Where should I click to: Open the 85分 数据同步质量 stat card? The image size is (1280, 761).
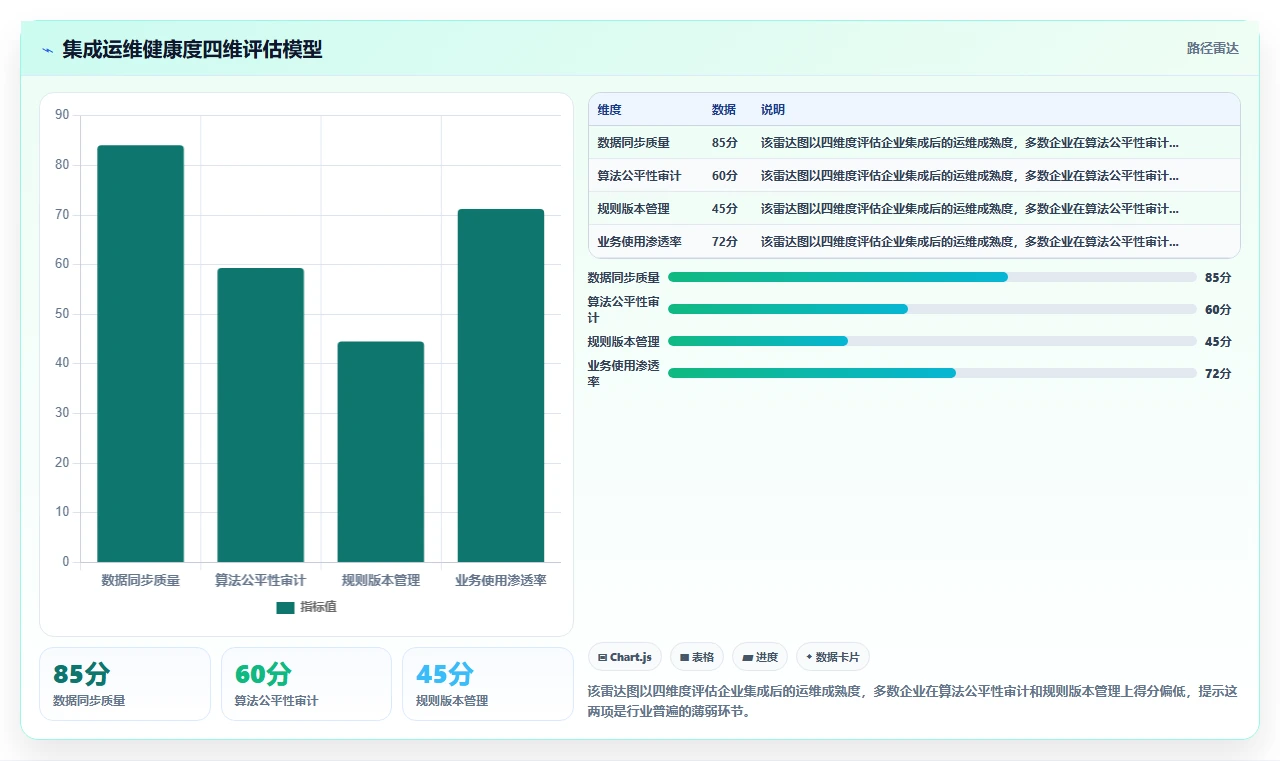pyautogui.click(x=125, y=684)
